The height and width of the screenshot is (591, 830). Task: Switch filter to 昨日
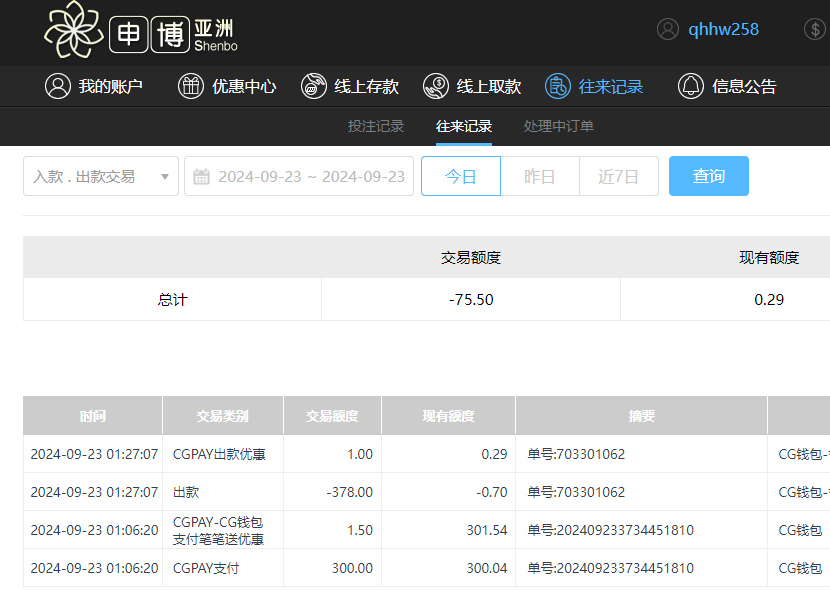point(540,175)
